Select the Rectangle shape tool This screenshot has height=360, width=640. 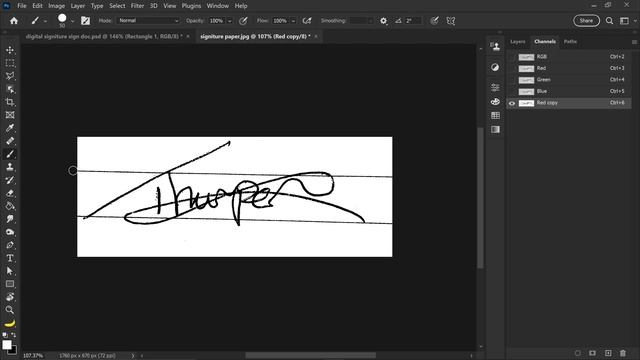pos(10,284)
